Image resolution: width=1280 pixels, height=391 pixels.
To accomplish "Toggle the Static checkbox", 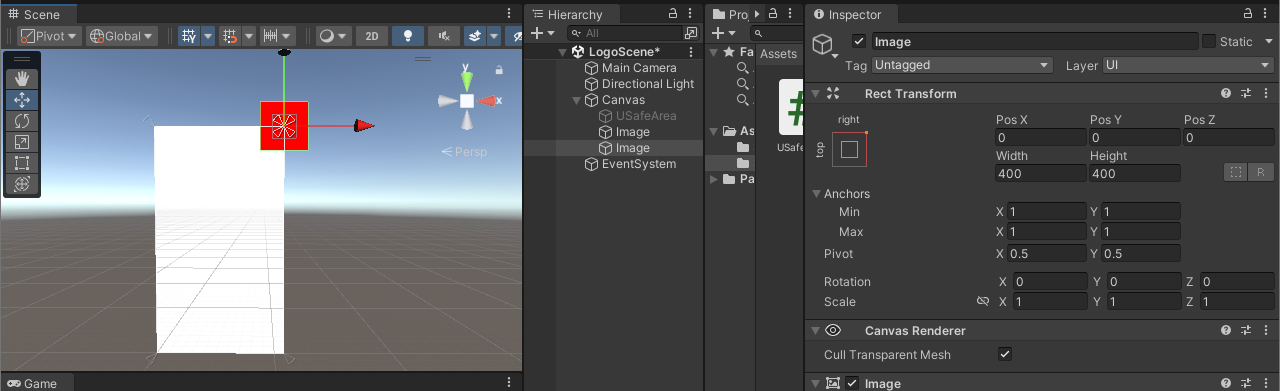I will coord(1209,41).
